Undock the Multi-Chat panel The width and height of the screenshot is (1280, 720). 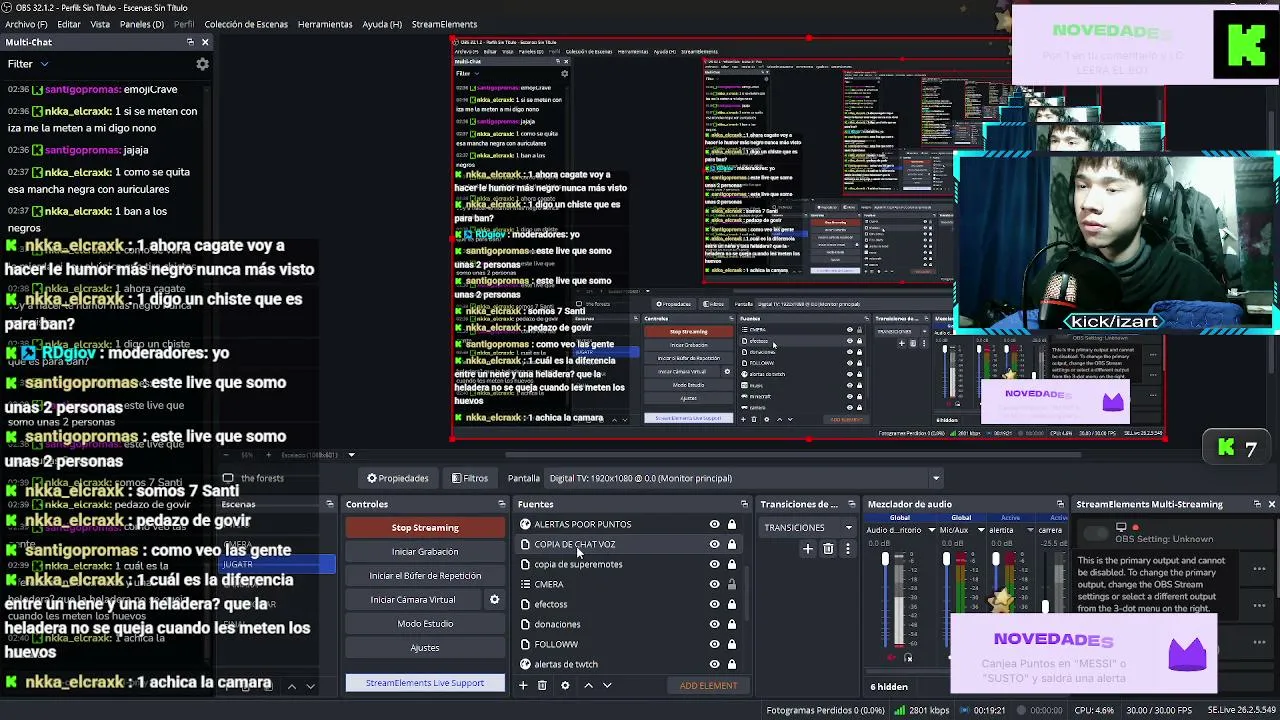[x=190, y=42]
